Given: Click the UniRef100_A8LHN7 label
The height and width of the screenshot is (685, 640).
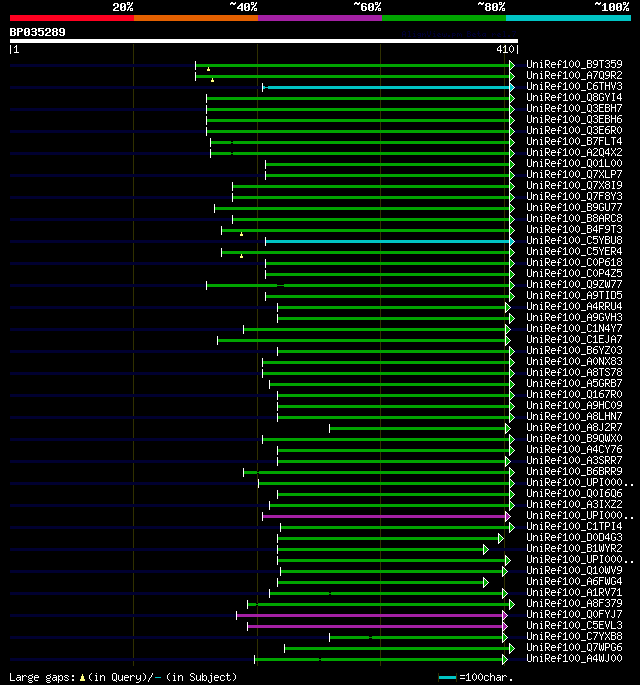Looking at the screenshot, I should 574,416.
